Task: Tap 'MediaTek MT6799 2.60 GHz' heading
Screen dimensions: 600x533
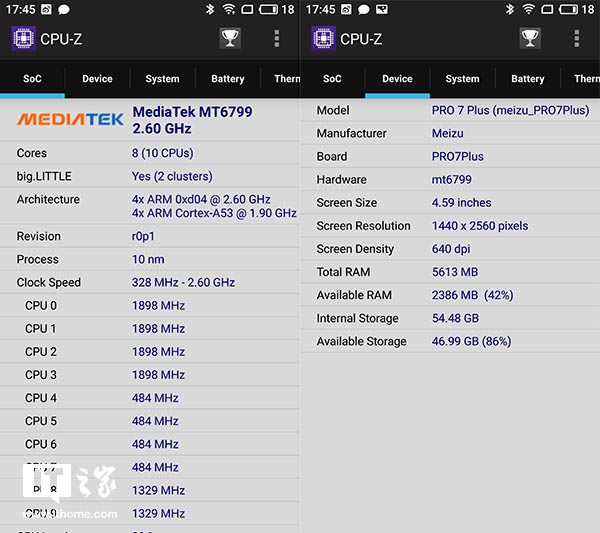Action: (x=192, y=120)
